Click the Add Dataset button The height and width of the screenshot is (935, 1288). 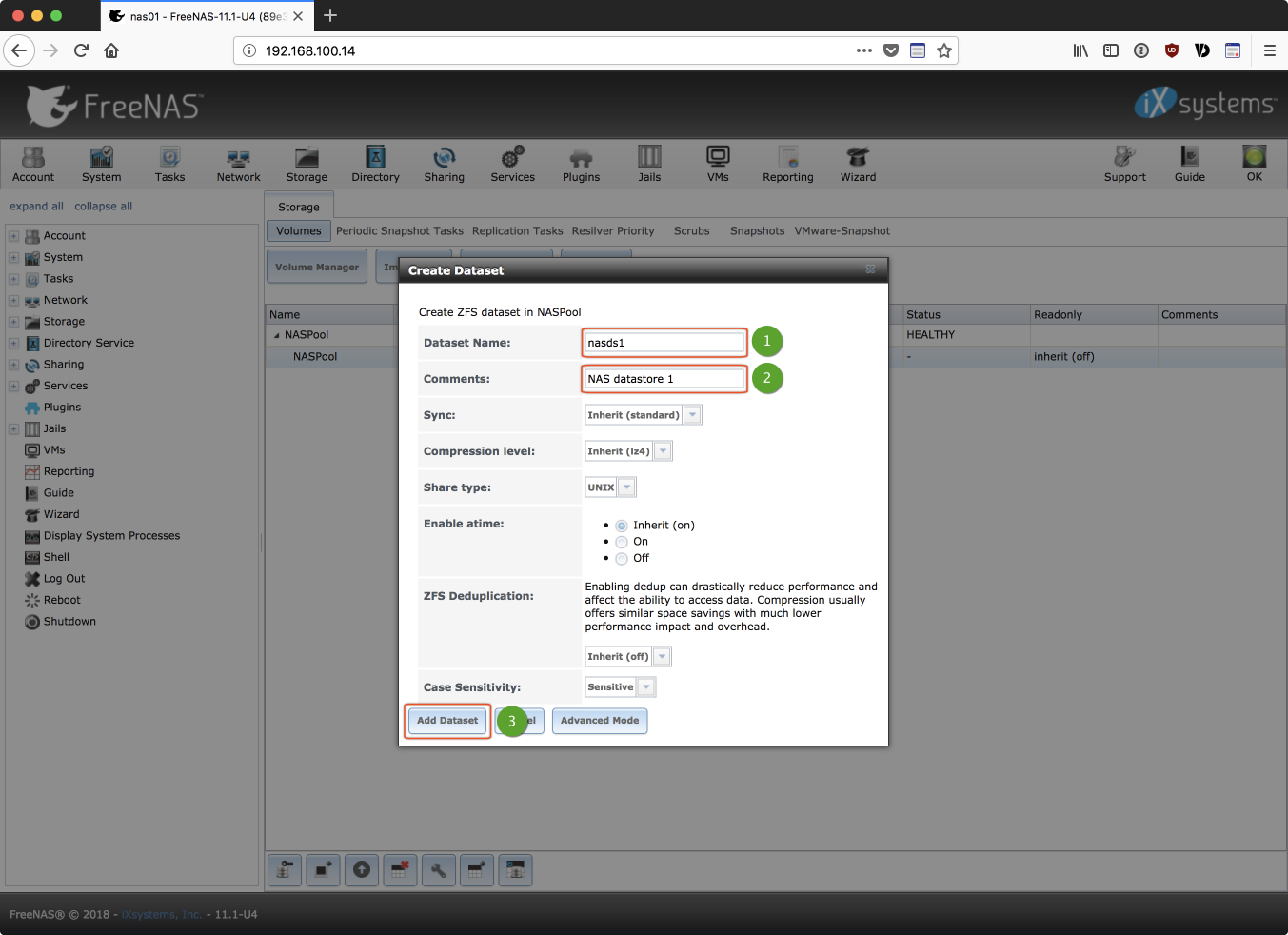click(447, 721)
